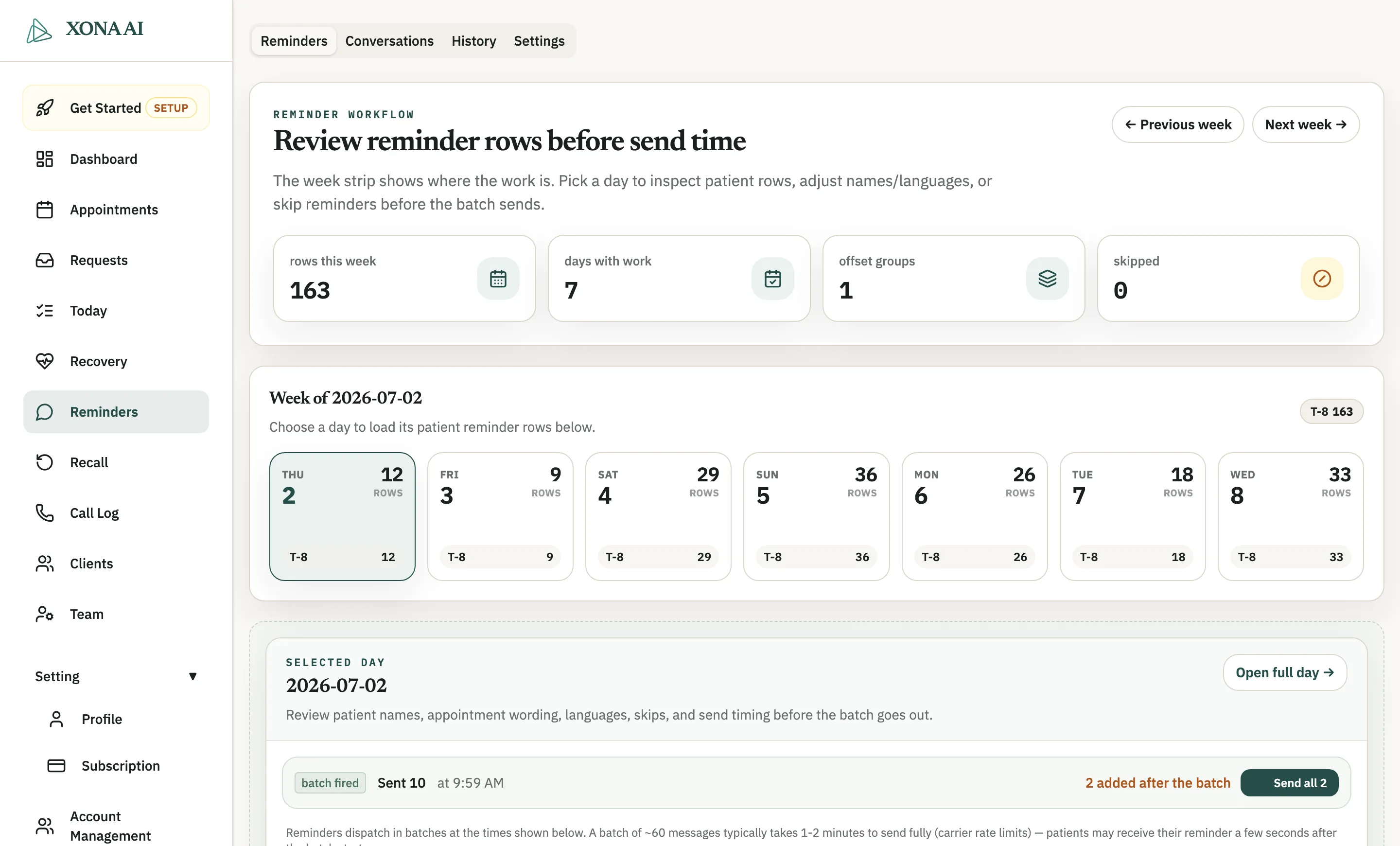Click the 'rows this week' 163 value
The width and height of the screenshot is (1400, 846).
(310, 291)
